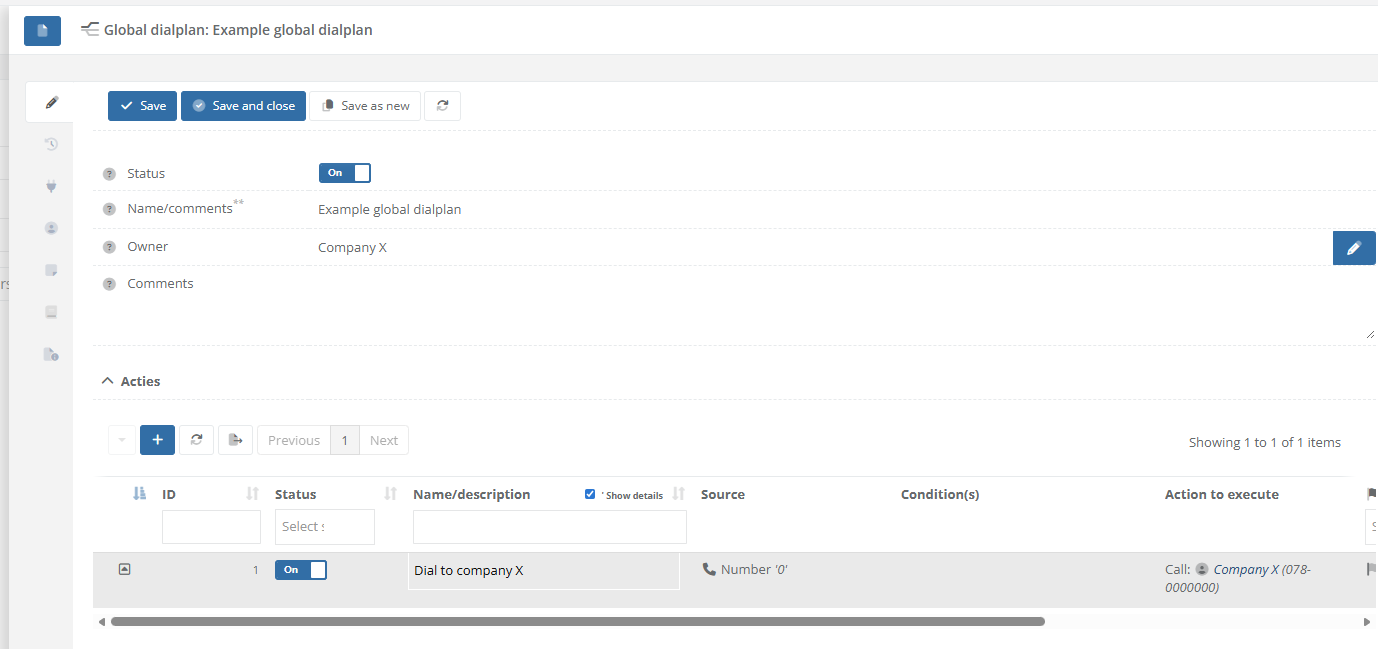This screenshot has width=1378, height=649.
Task: Open the Status filter select dropdown
Action: click(x=324, y=527)
